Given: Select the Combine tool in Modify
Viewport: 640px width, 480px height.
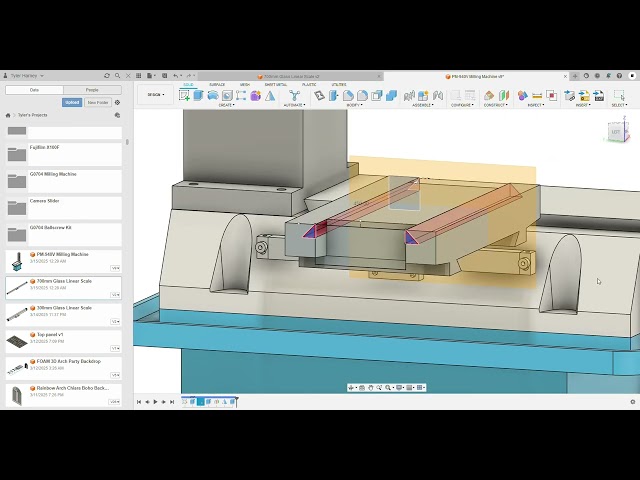Looking at the screenshot, I should [x=391, y=96].
